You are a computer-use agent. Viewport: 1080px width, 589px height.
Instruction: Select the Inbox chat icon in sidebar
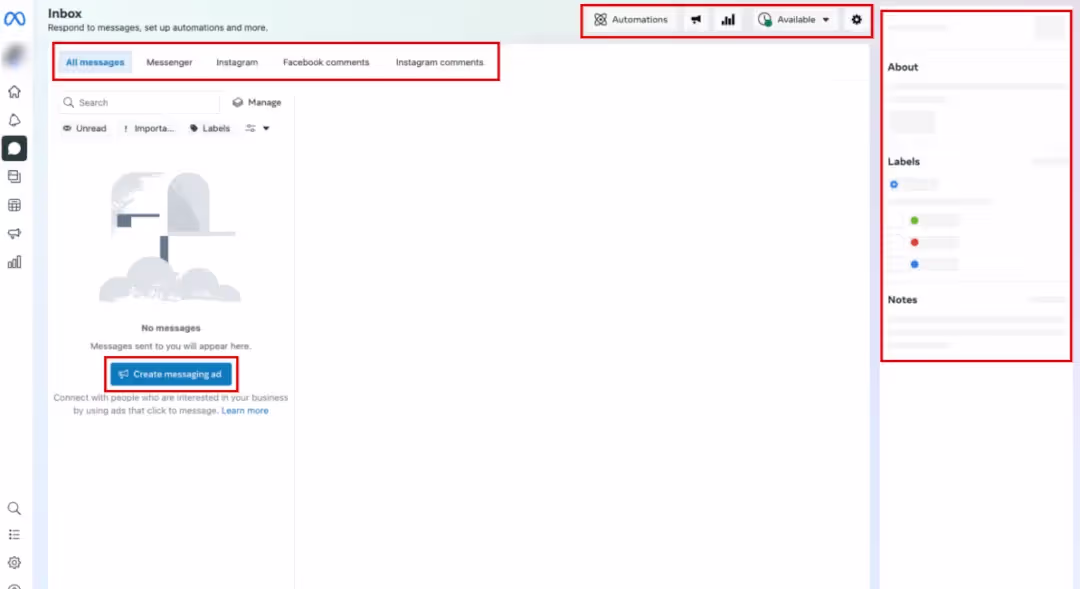point(14,148)
